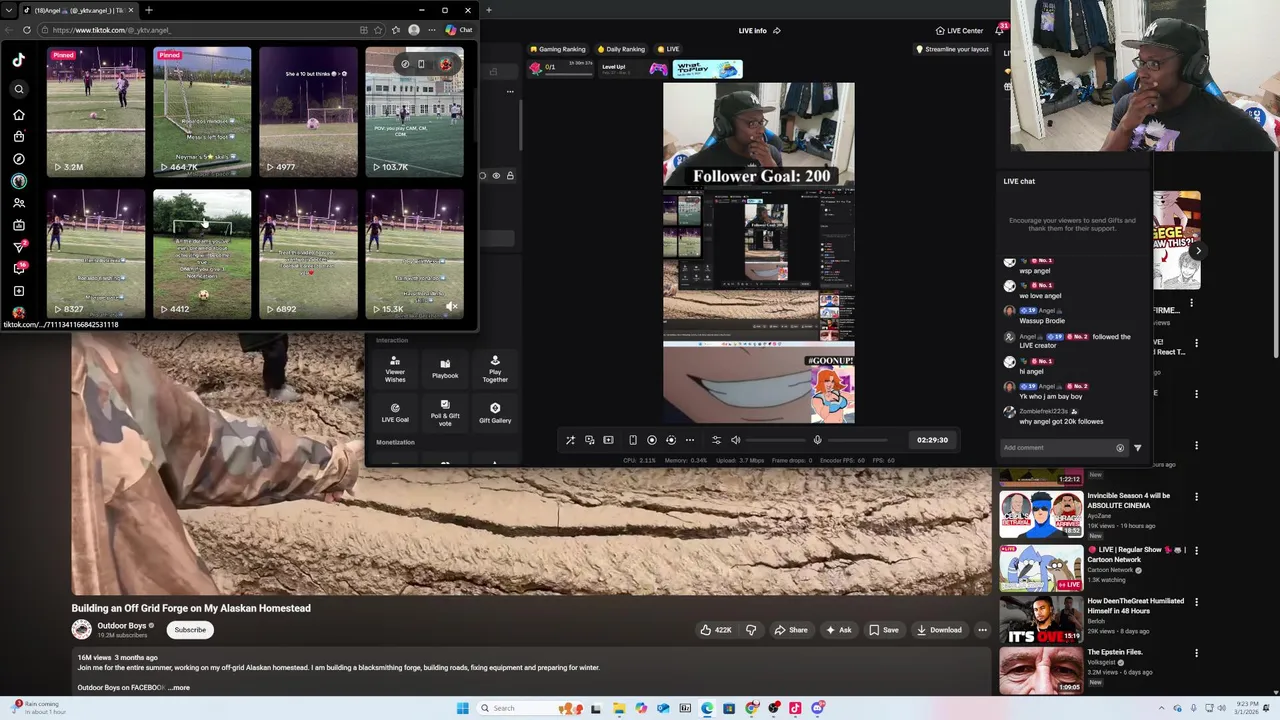
Task: Open a new browser tab
Action: click(x=148, y=10)
